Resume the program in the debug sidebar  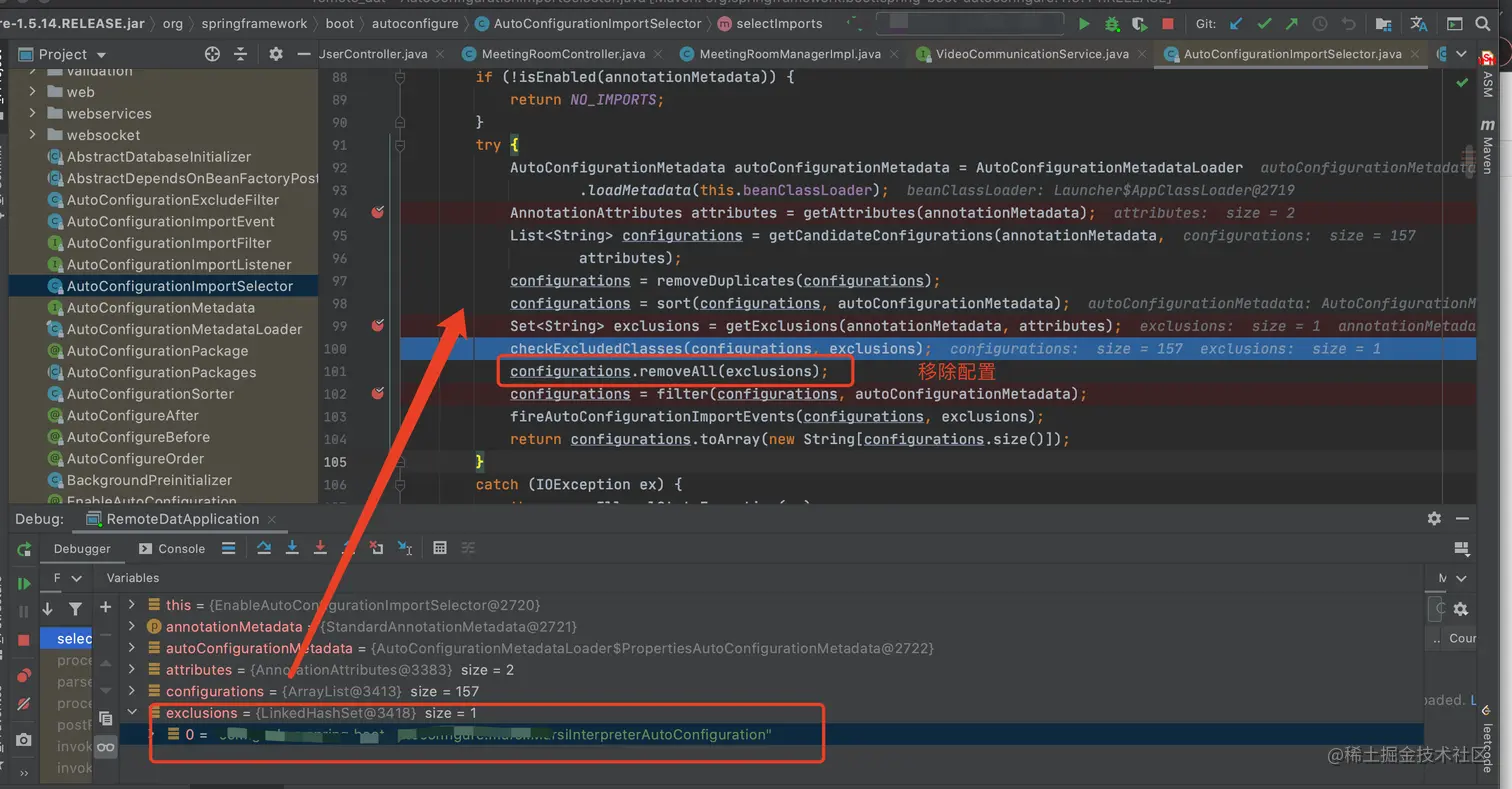[24, 584]
